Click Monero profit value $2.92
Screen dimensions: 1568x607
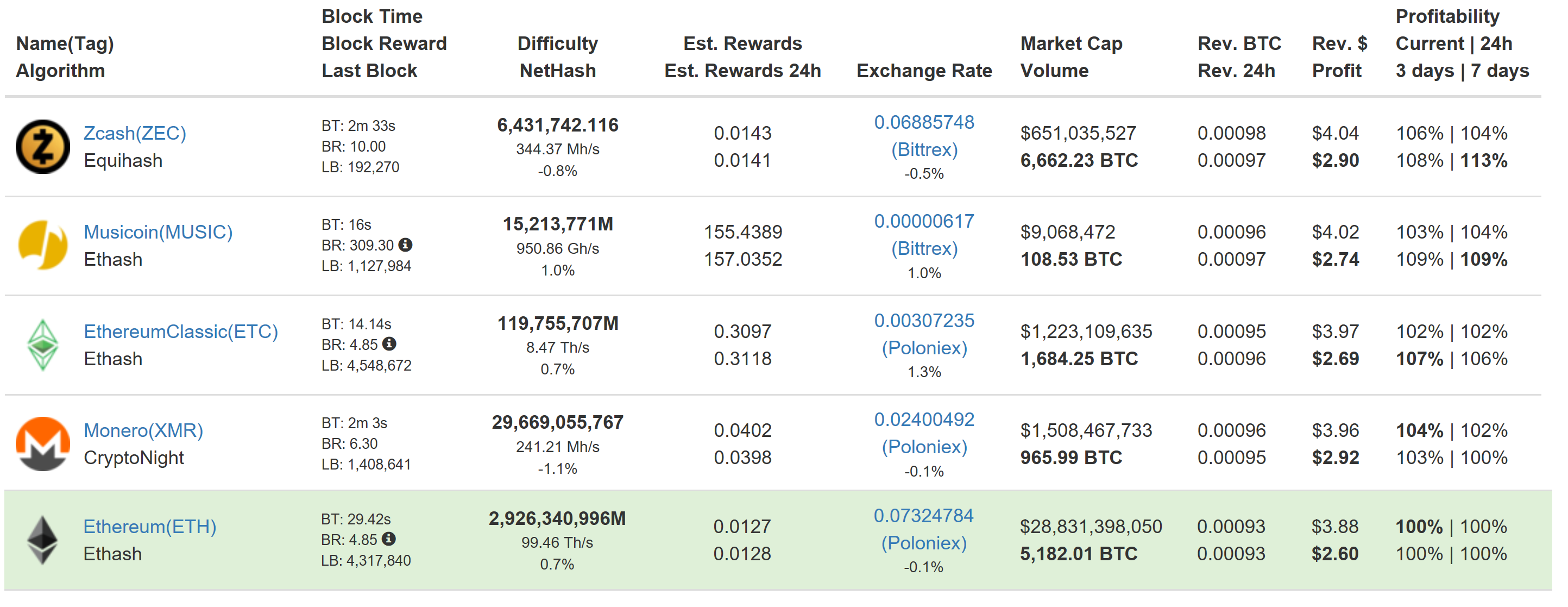pos(1336,459)
